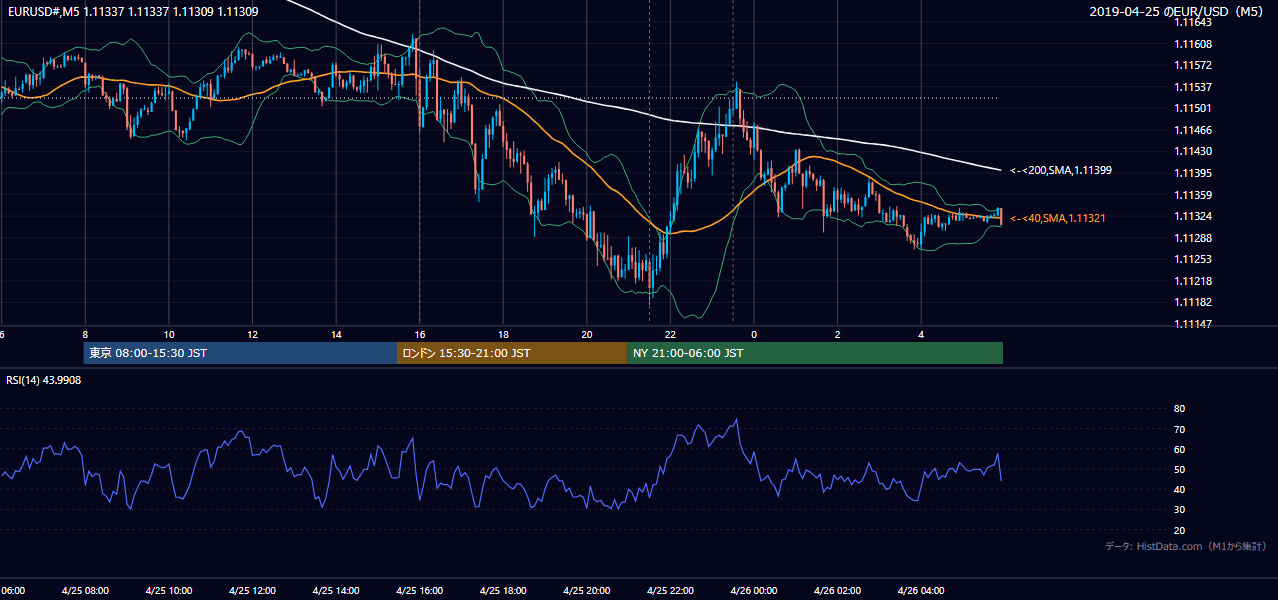
Task: Click RSI axis level 50
Action: pos(1179,469)
